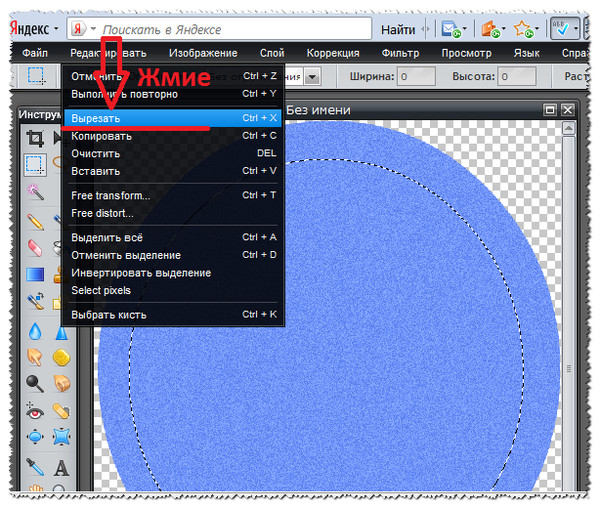Choose Free transform... menu entry

[173, 195]
